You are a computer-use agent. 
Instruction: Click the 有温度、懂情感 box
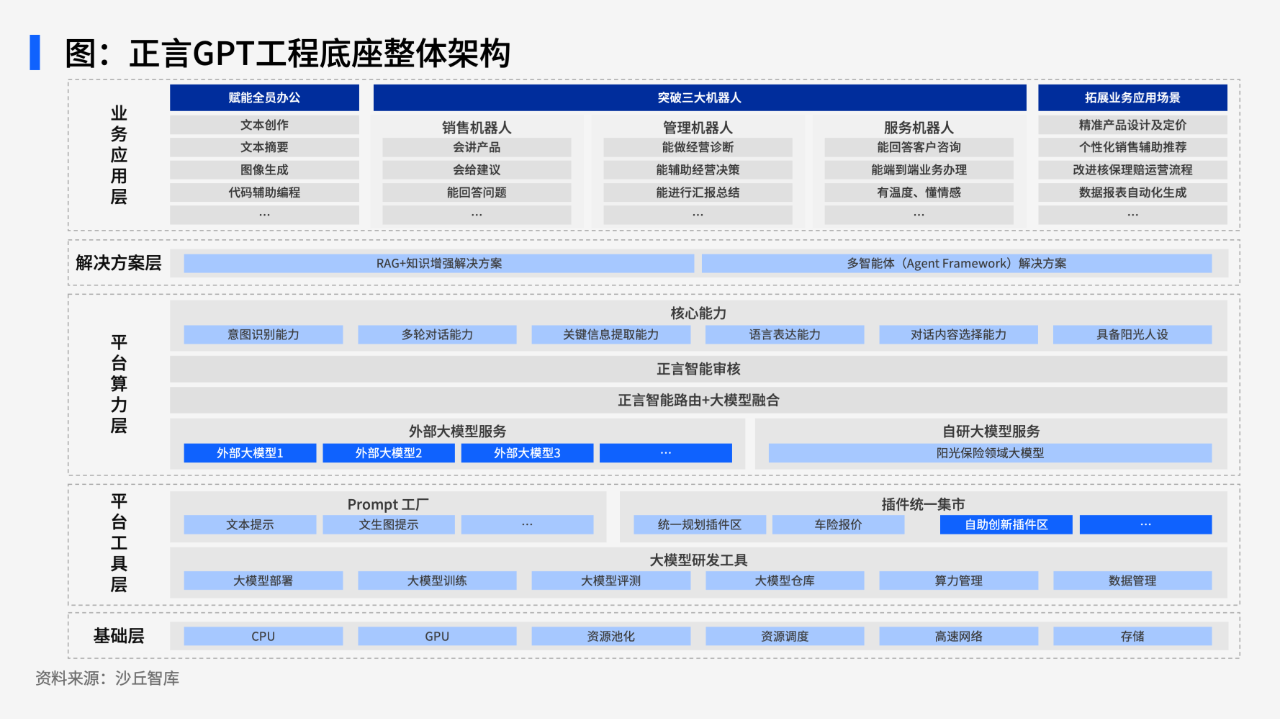(918, 192)
